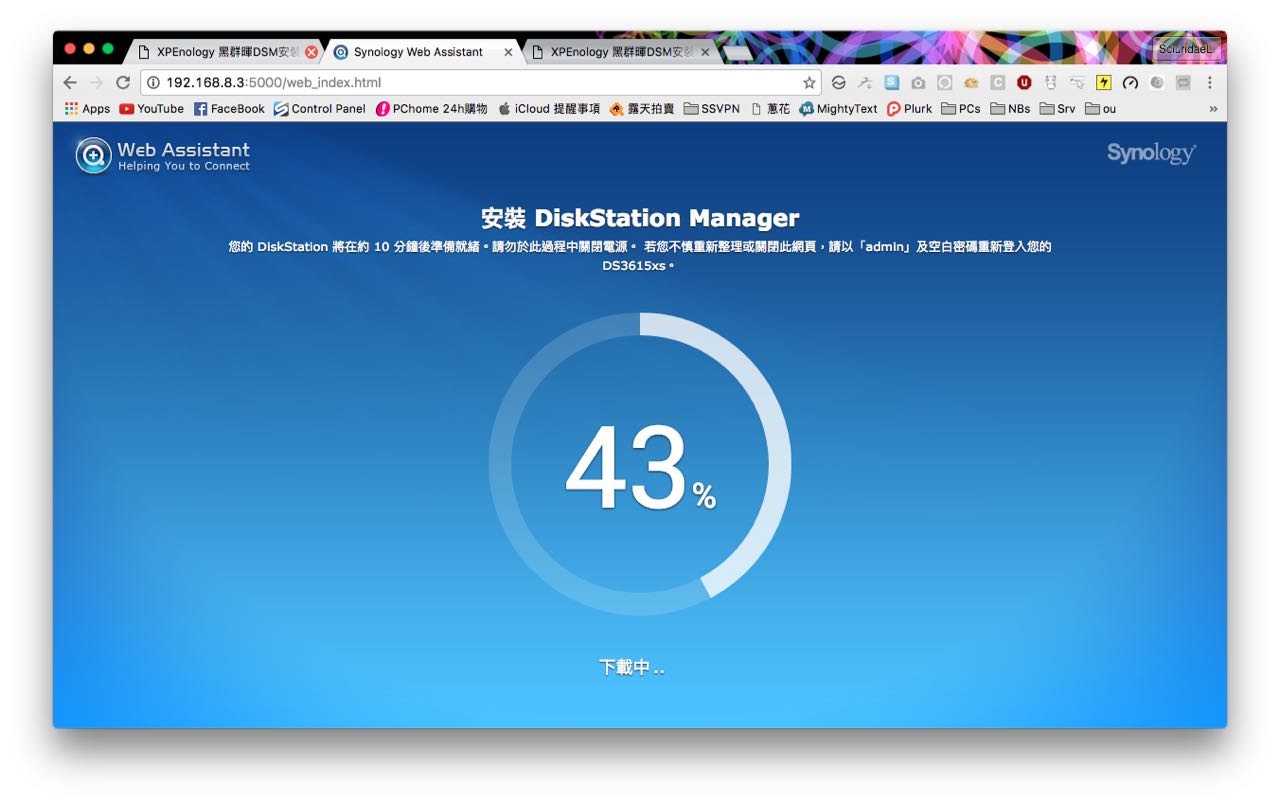Click the Web Assistant logo
The width and height of the screenshot is (1280, 804).
pyautogui.click(x=162, y=156)
